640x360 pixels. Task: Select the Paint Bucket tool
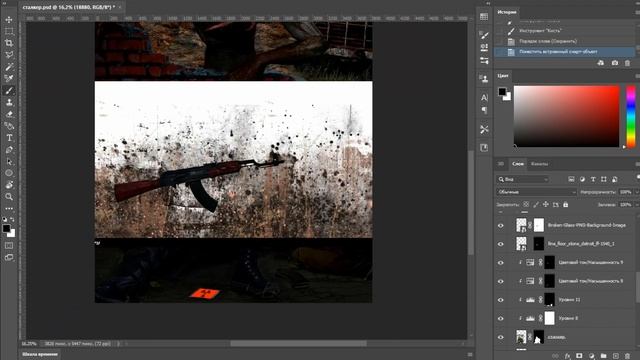(9, 126)
